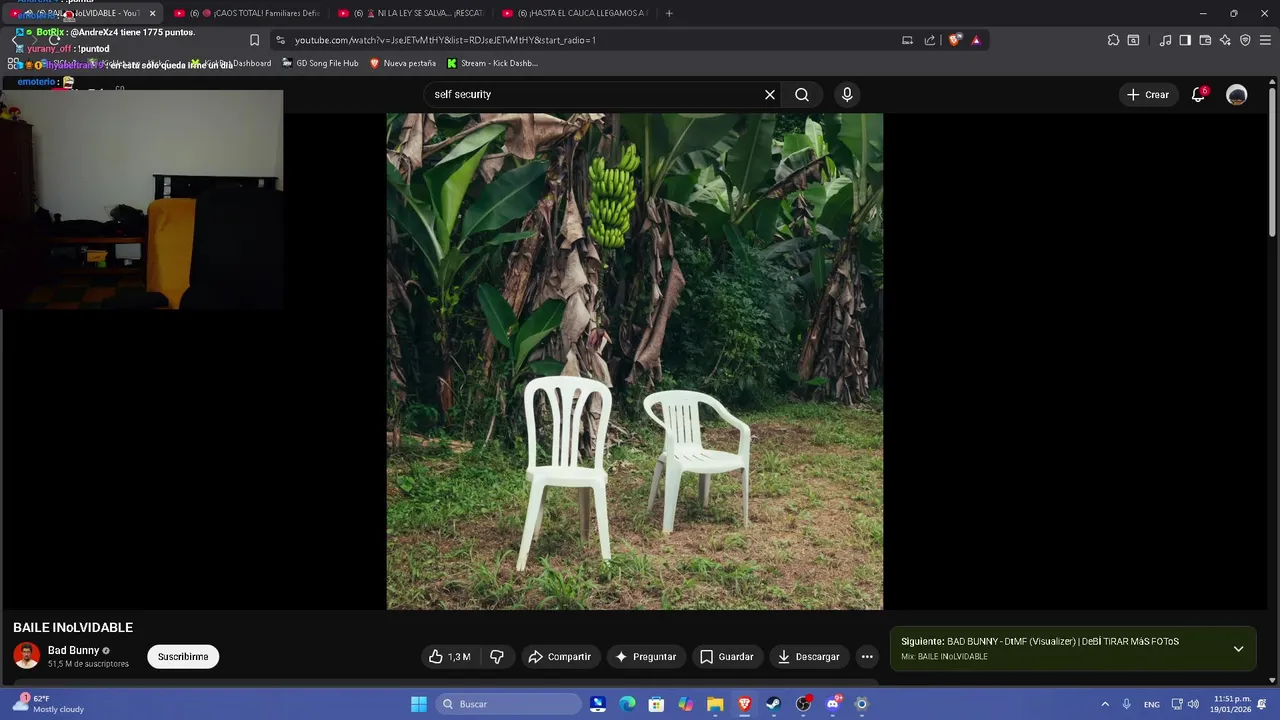1280x720 pixels.
Task: Click the Crear button
Action: pyautogui.click(x=1147, y=94)
